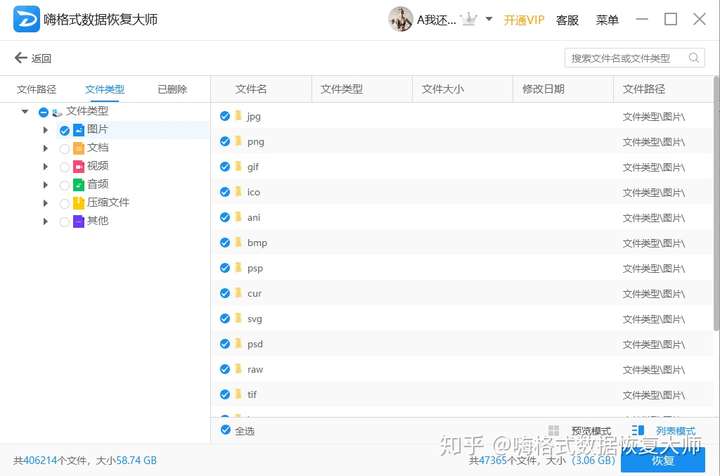This screenshot has height=476, width=720.
Task: Click 开通VIP link
Action: (x=523, y=20)
